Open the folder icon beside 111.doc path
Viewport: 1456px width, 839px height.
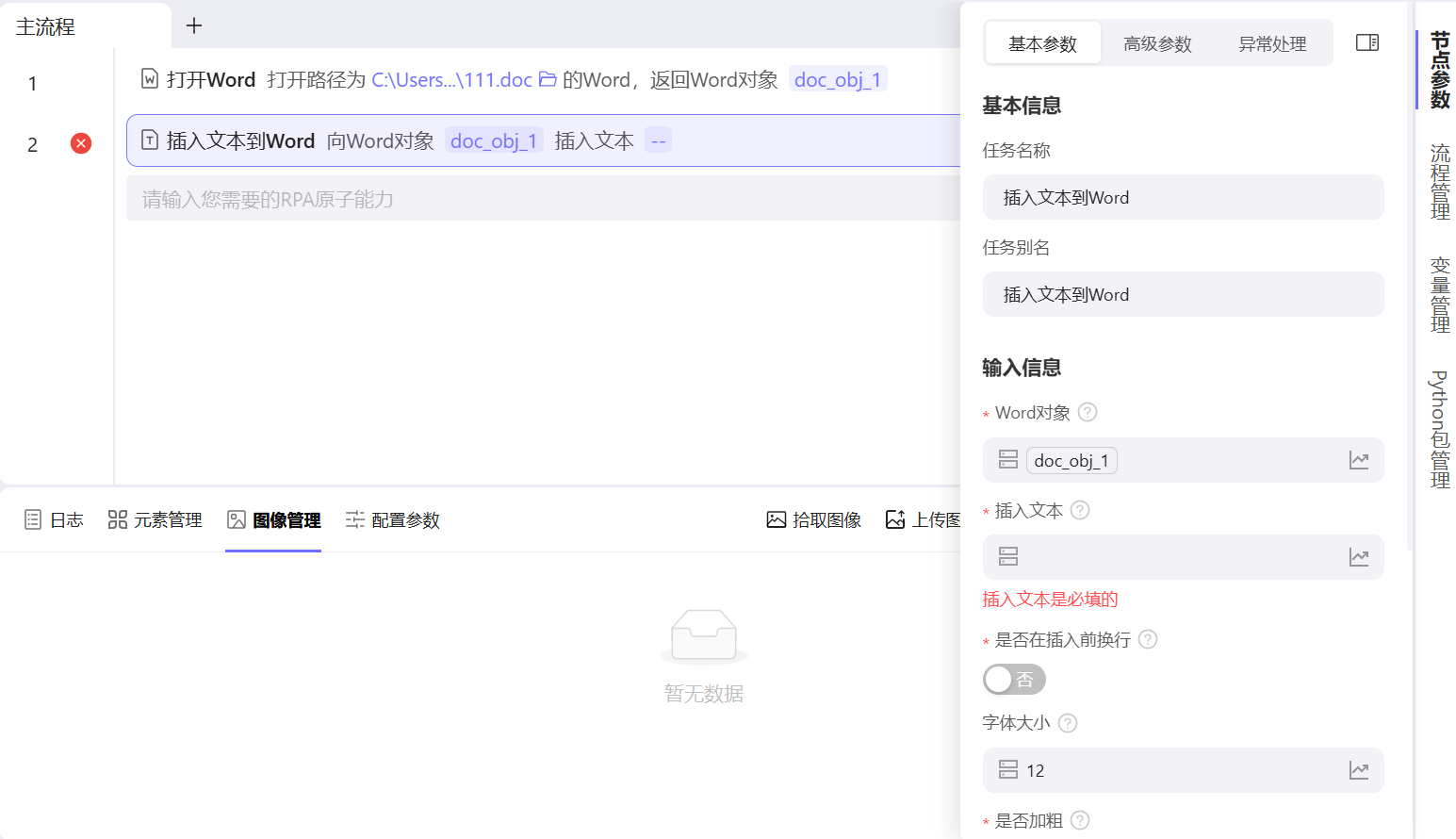(548, 79)
